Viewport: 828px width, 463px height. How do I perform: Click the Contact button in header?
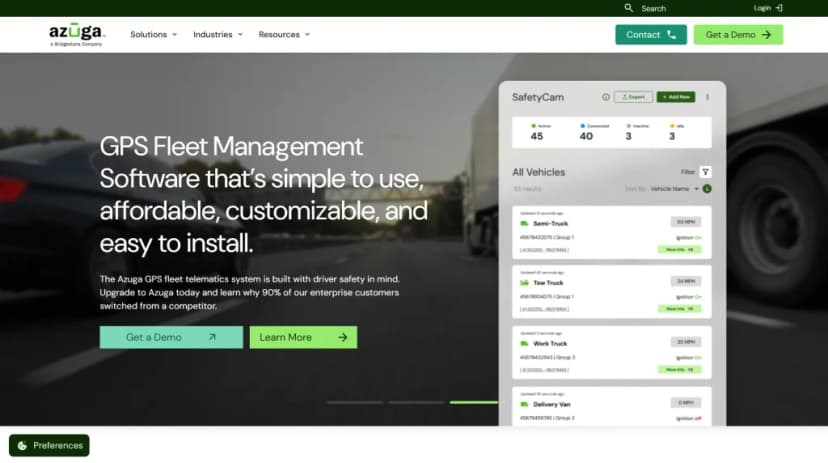651,35
